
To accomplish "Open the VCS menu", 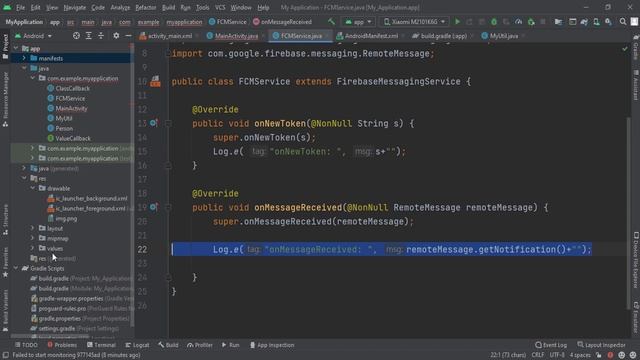I will point(220,7).
